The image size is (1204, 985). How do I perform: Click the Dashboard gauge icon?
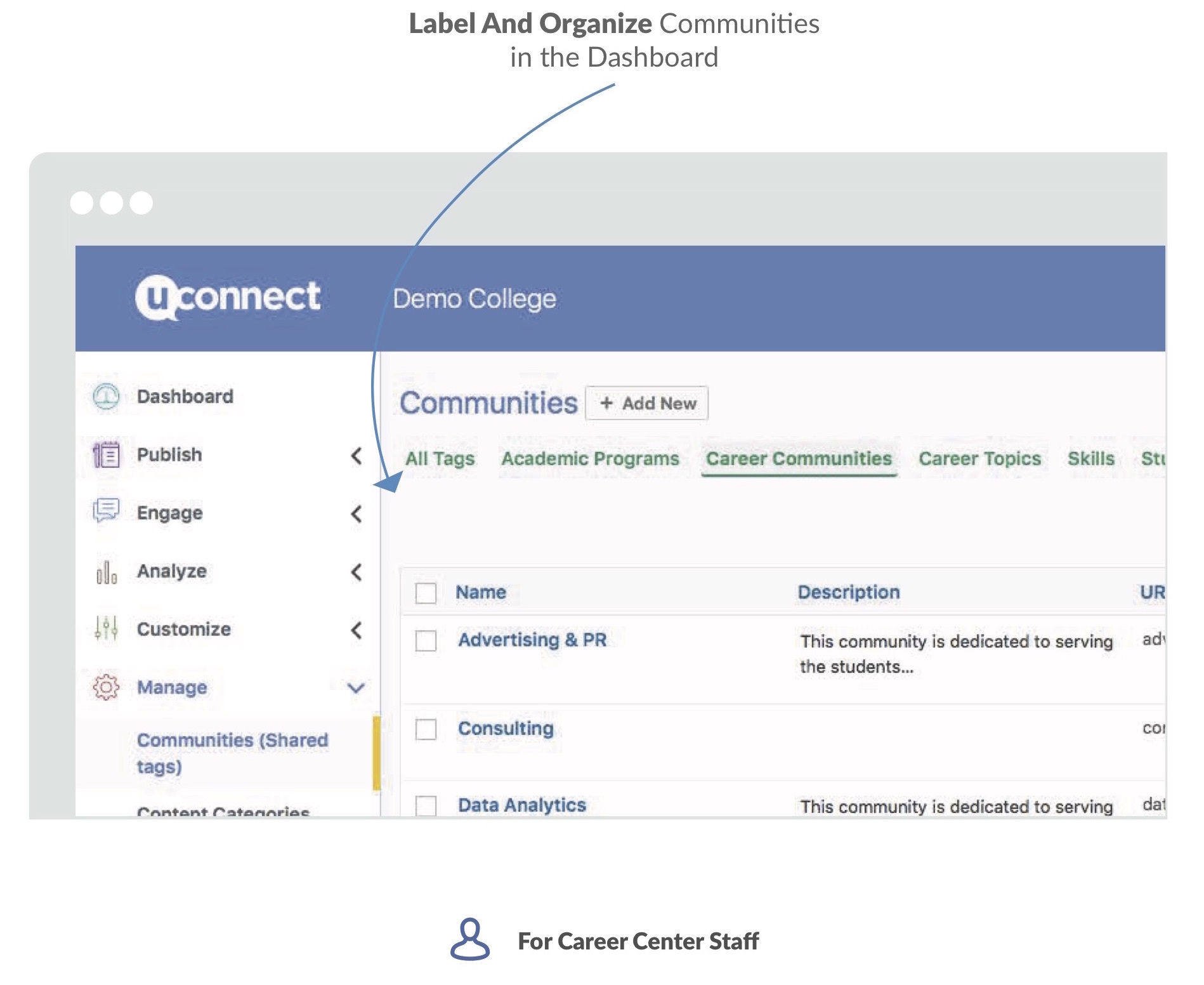pyautogui.click(x=106, y=397)
